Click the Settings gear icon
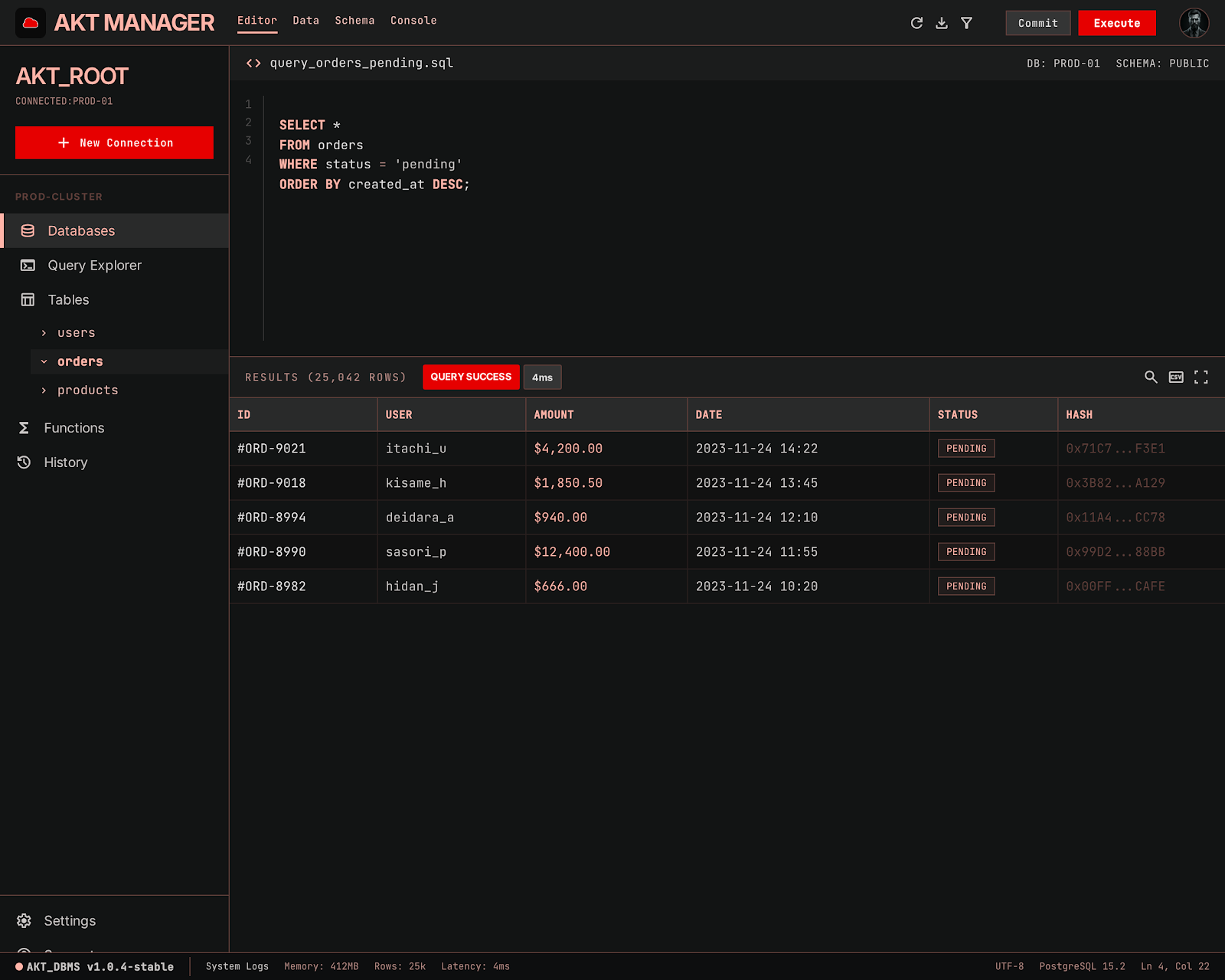 (24, 920)
